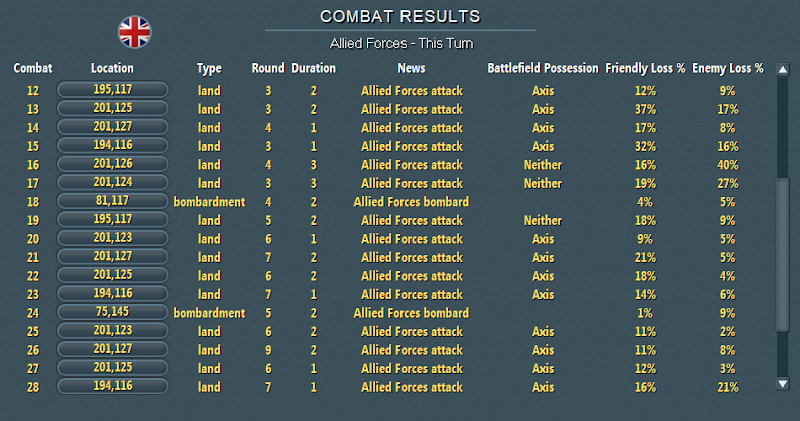800x421 pixels.
Task: View bombardment location 75,145
Action: click(113, 312)
